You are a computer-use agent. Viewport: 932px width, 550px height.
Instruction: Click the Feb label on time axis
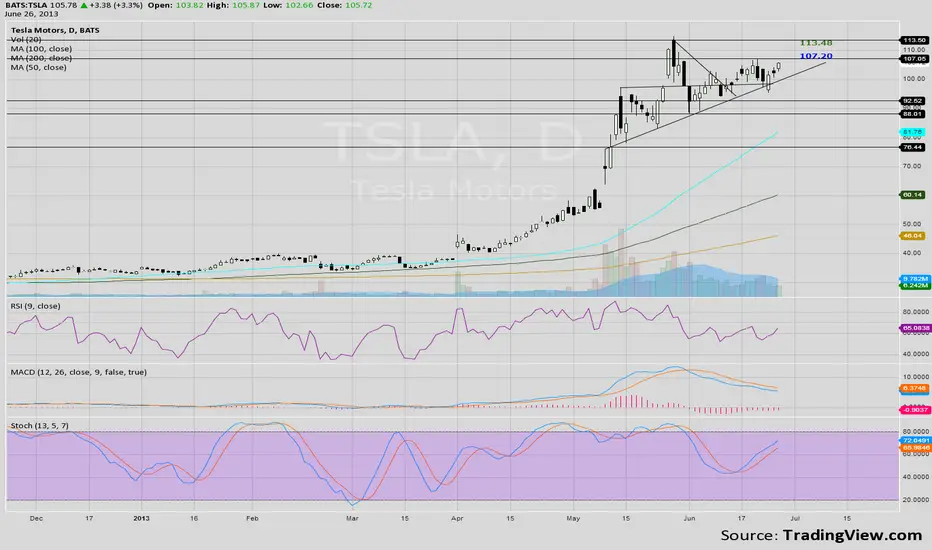click(x=252, y=518)
